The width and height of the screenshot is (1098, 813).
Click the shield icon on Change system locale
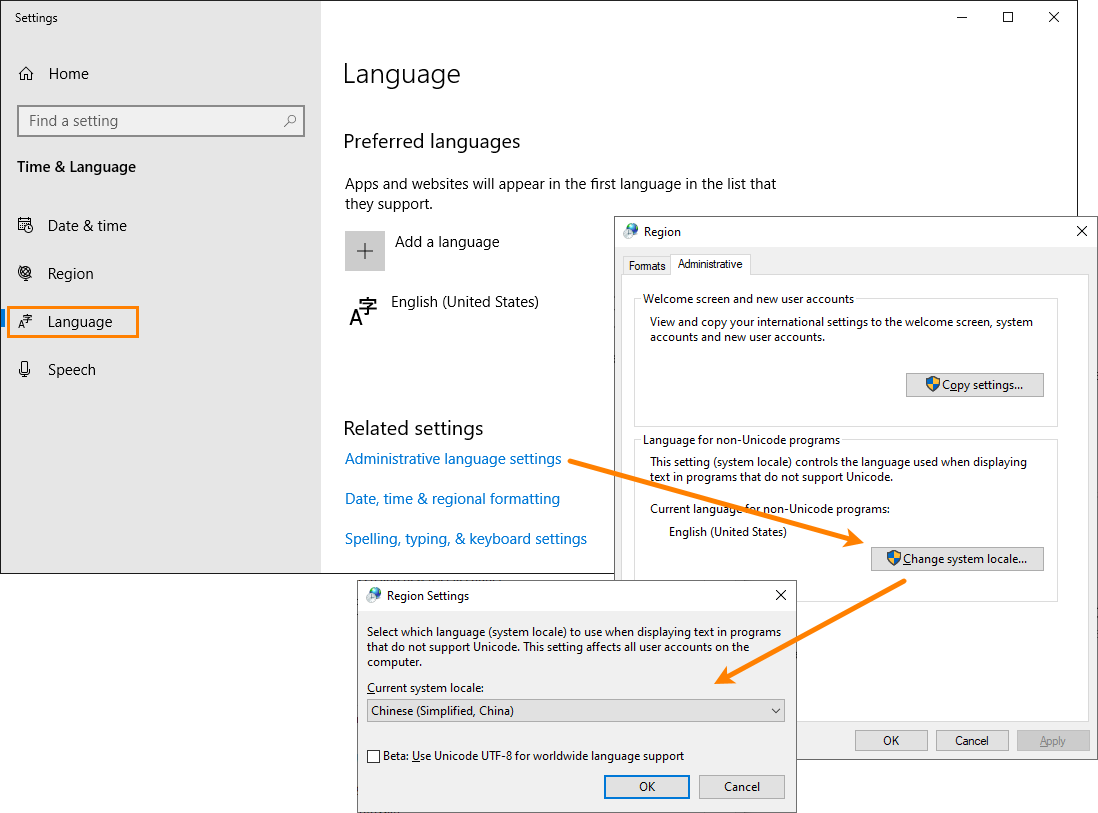point(894,558)
